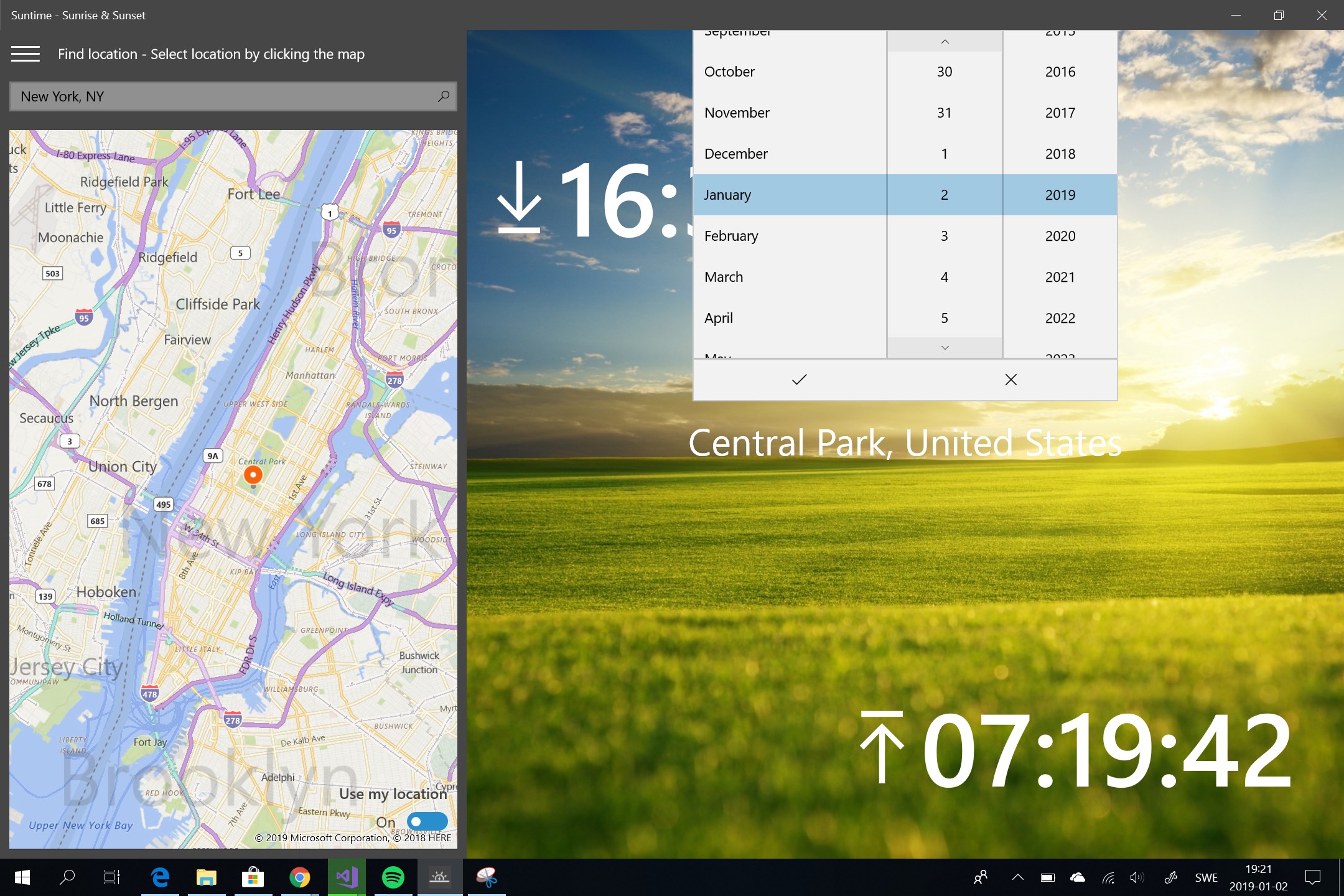Open Microsoft Store from taskbar

tap(253, 877)
